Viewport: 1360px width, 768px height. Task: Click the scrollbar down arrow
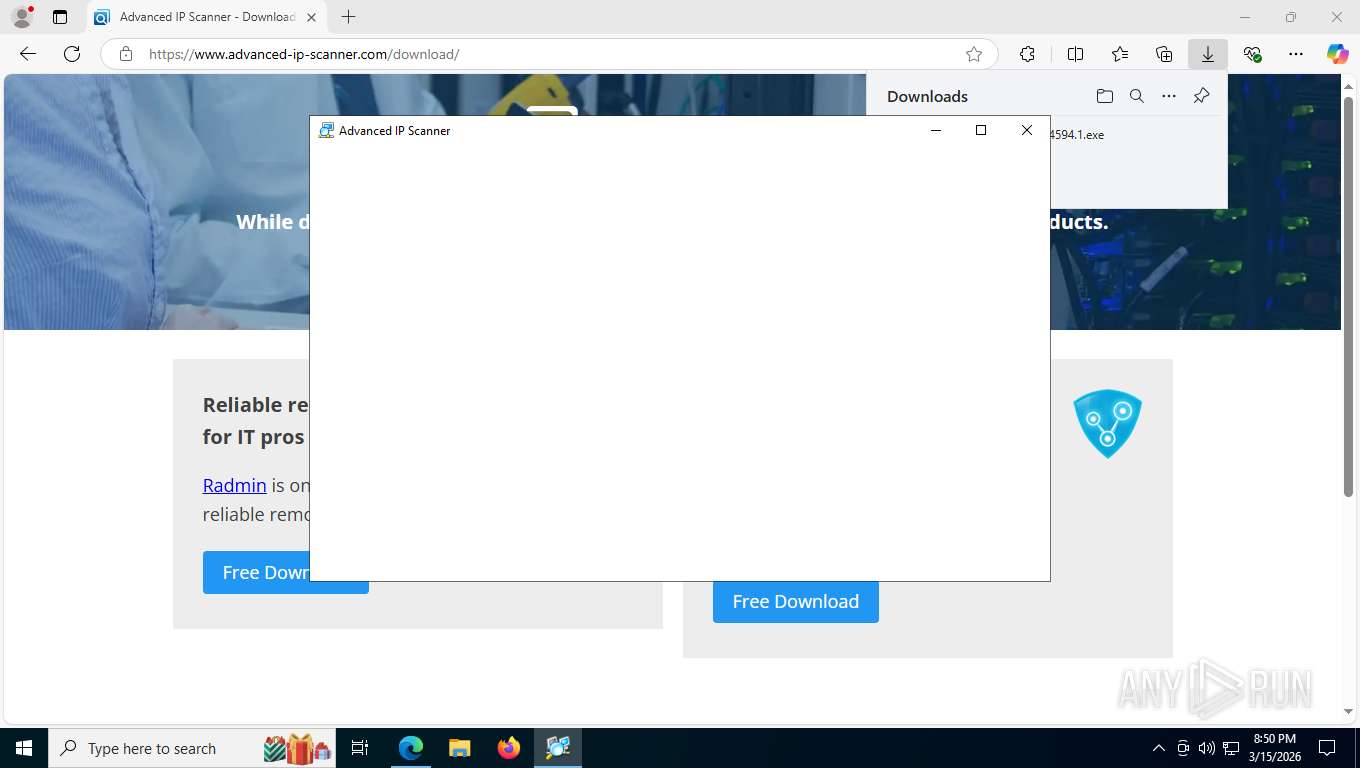point(1348,711)
